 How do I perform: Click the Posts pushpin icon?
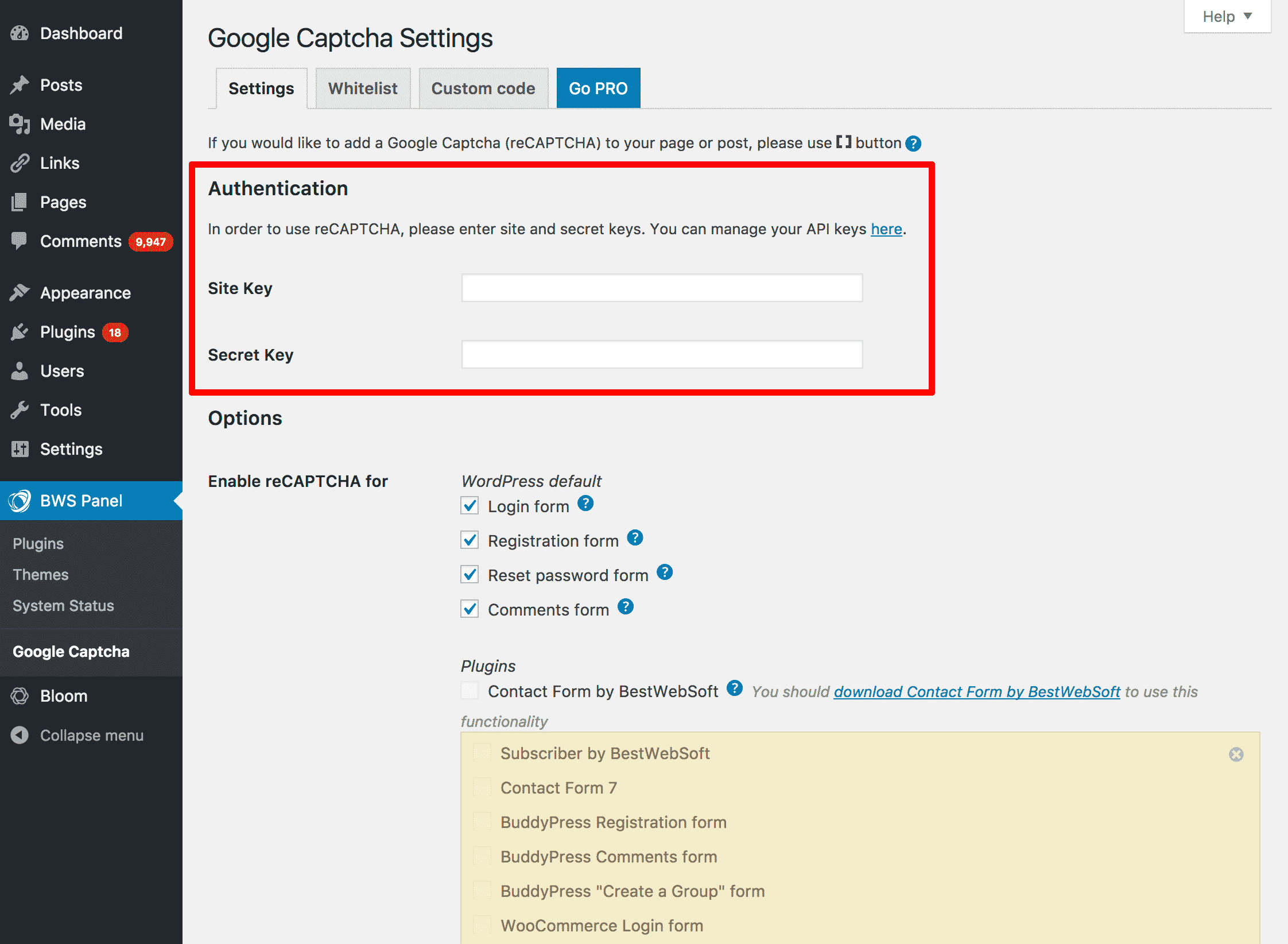click(20, 85)
